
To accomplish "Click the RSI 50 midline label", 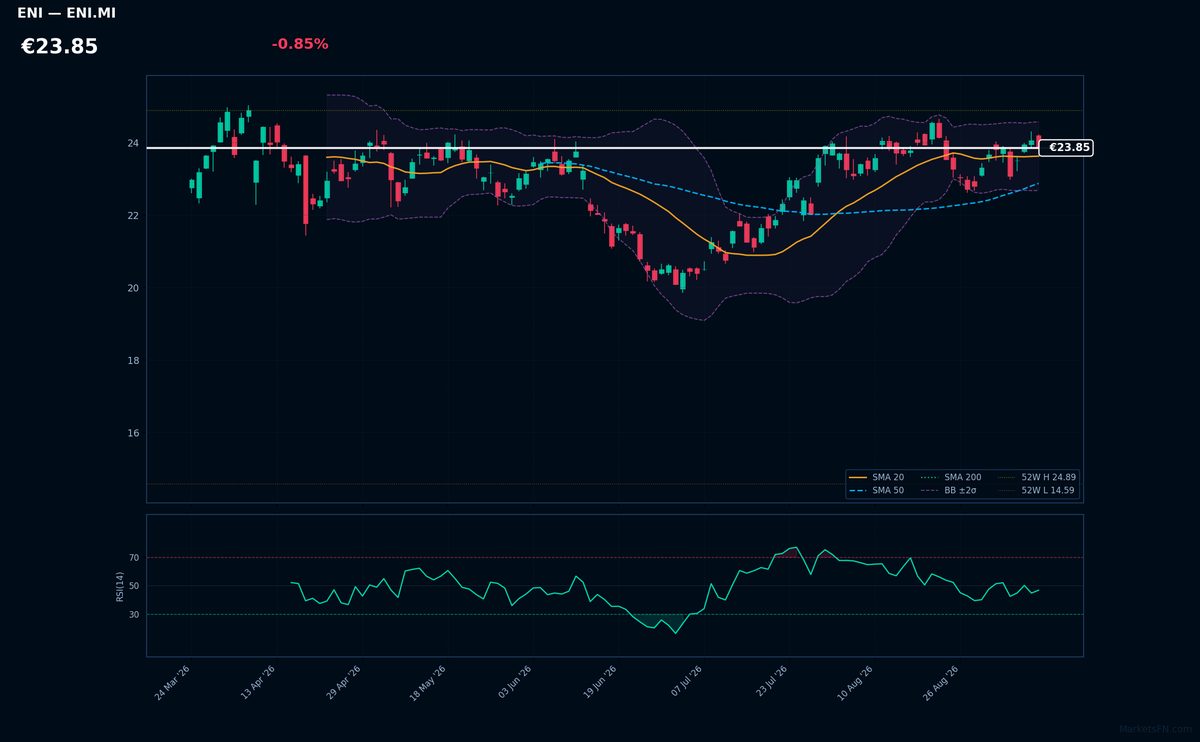I will [x=134, y=586].
